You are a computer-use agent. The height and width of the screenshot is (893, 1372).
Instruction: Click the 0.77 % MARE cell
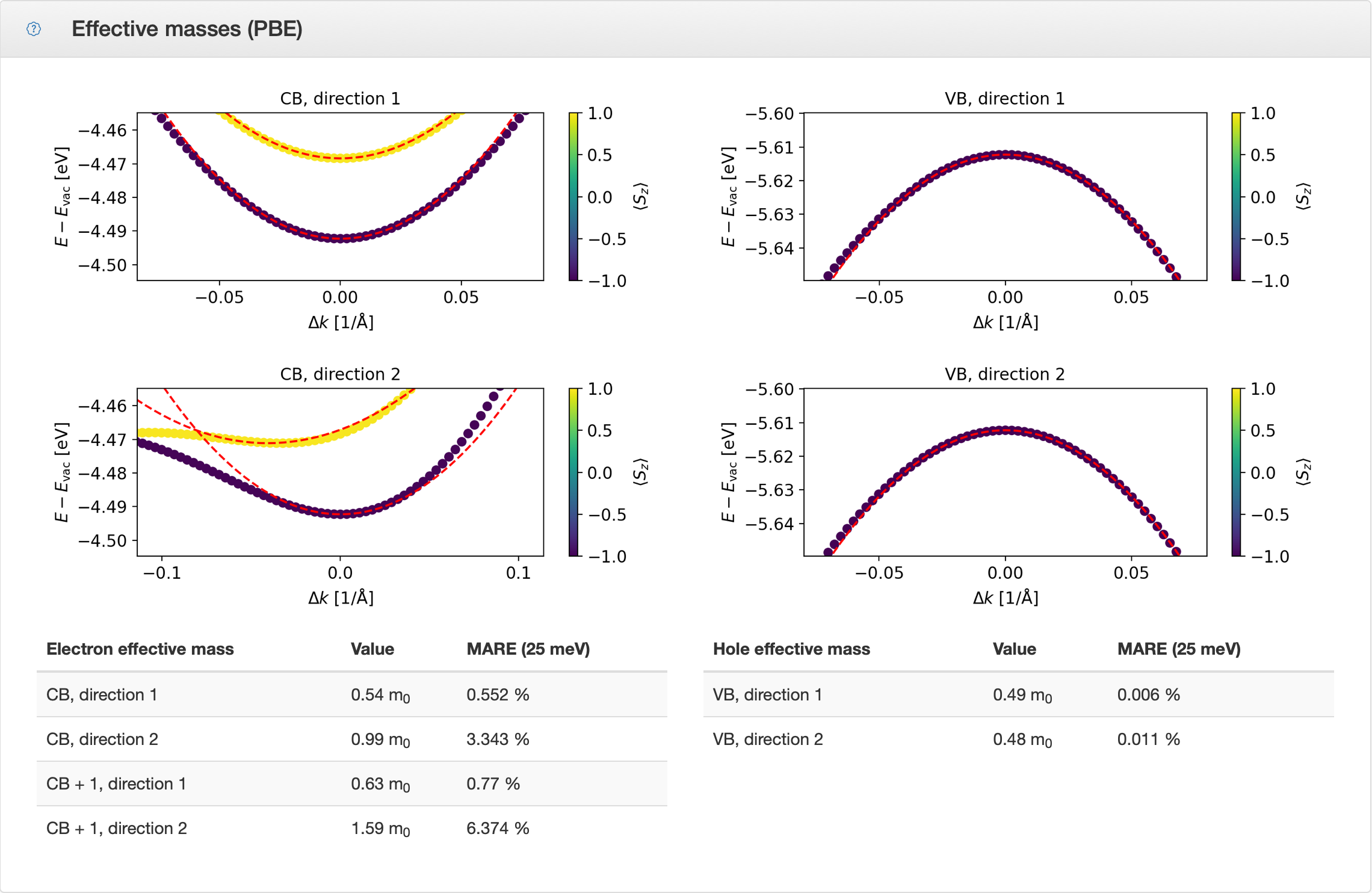(x=493, y=783)
